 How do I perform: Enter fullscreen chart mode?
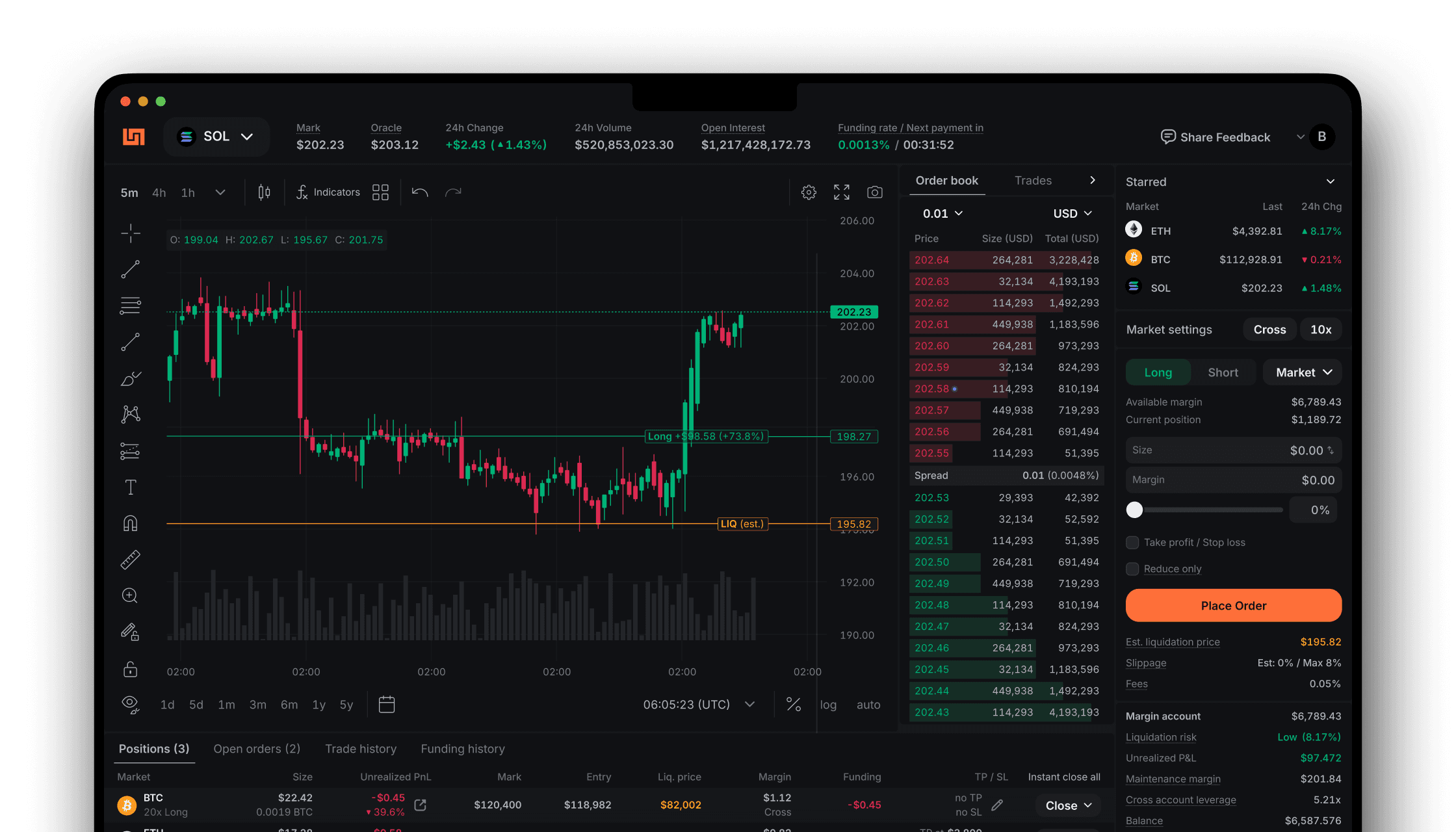click(842, 192)
